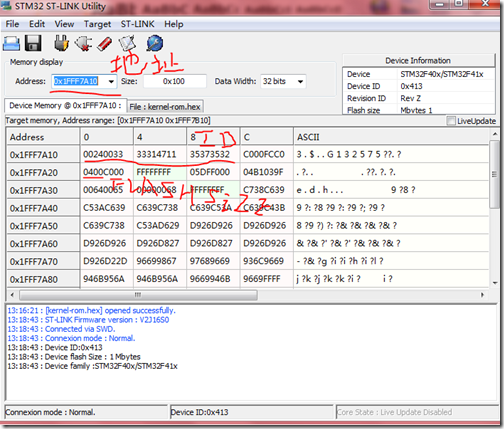504x429 pixels.
Task: Click log line Connected via SWD
Action: click(x=61, y=329)
